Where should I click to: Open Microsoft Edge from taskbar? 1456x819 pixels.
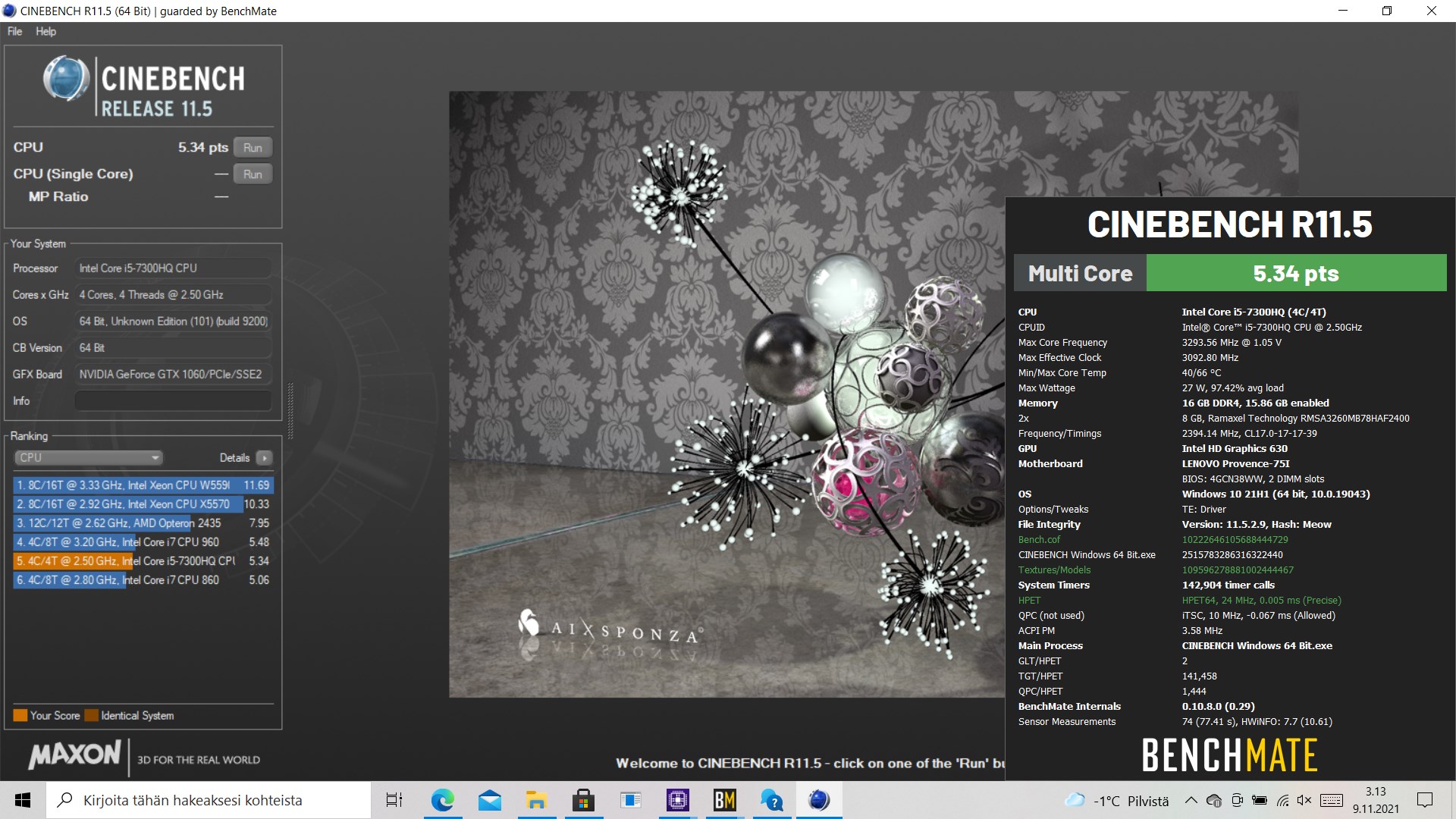(442, 800)
